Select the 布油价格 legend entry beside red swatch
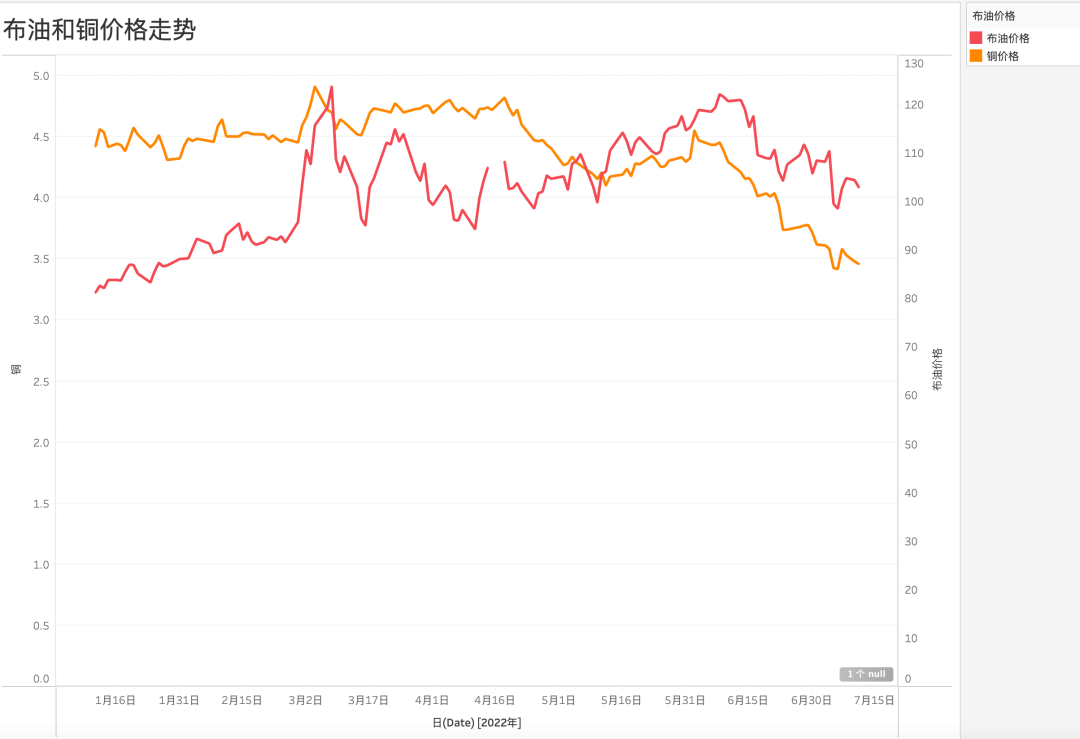This screenshot has height=739, width=1080. tap(1008, 38)
